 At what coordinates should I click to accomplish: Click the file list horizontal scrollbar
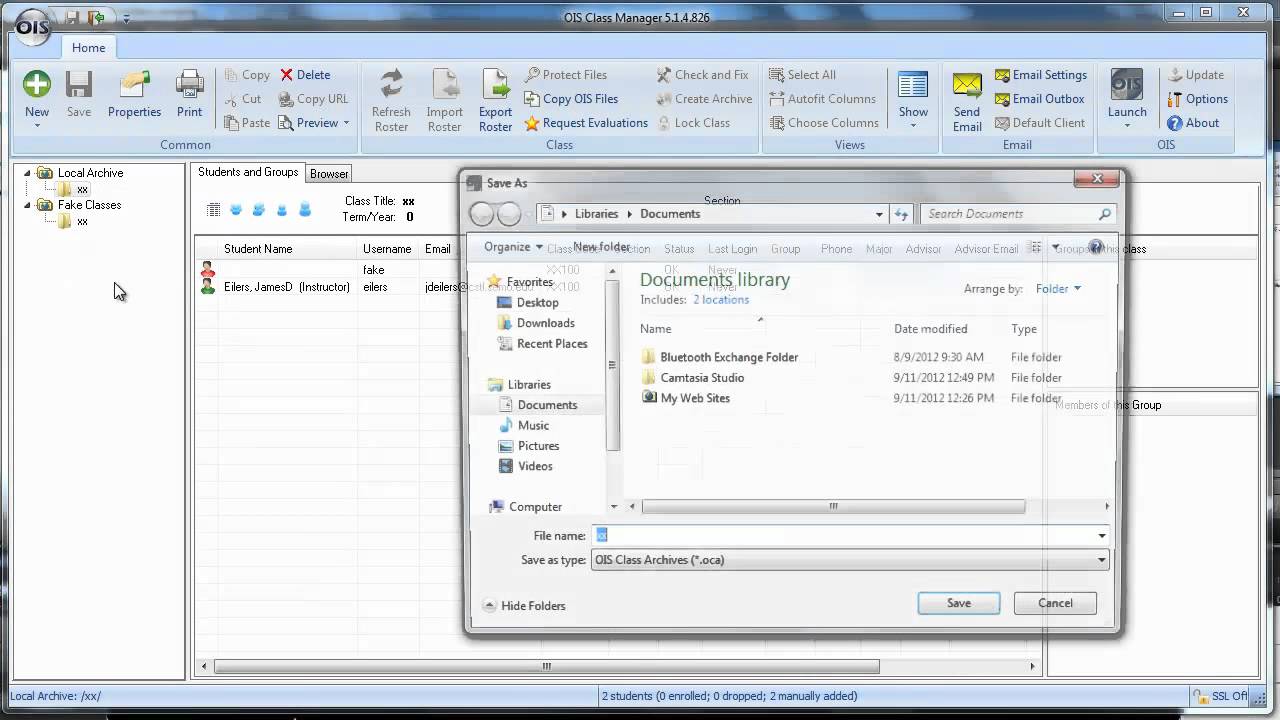point(833,507)
